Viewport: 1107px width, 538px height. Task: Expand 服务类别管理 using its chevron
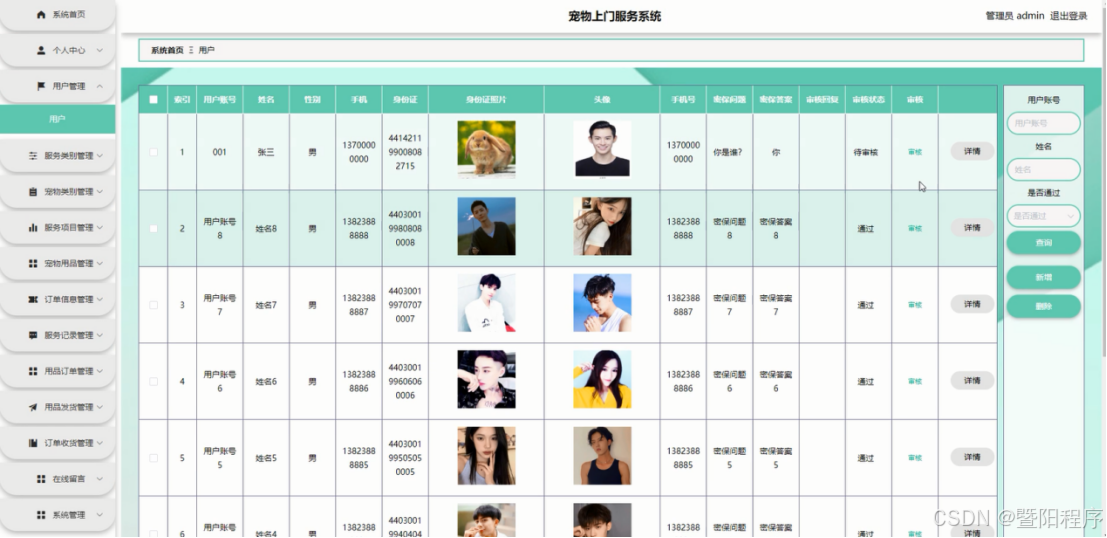coord(100,156)
